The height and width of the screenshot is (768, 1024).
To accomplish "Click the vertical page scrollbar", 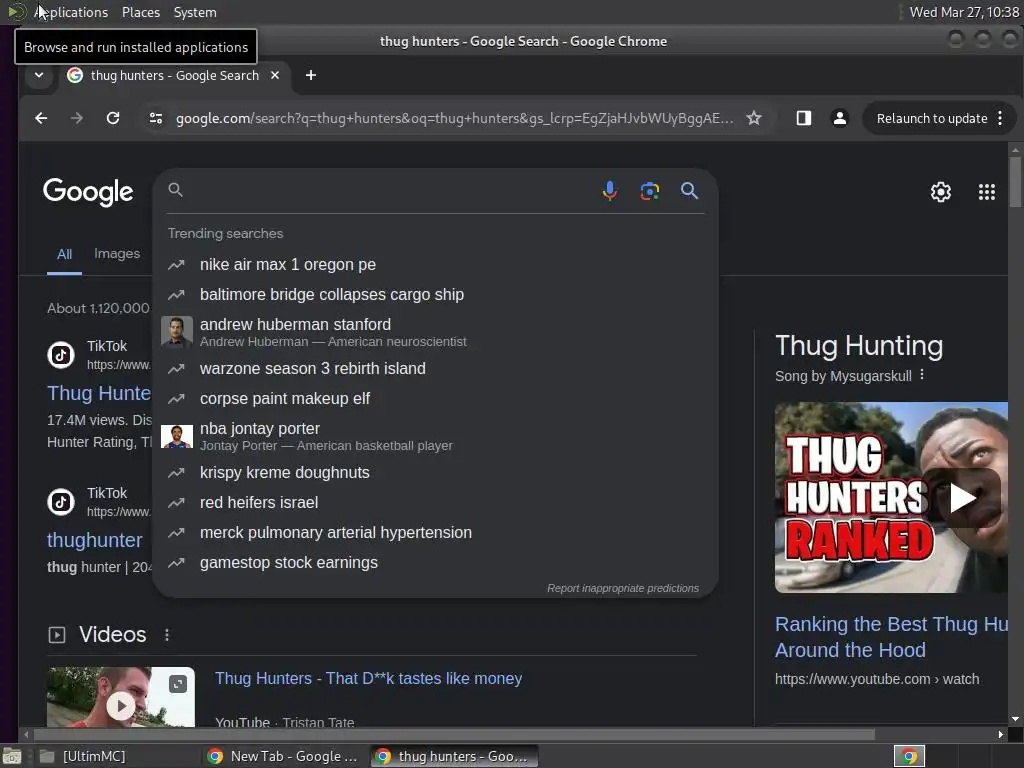I will [x=1016, y=183].
